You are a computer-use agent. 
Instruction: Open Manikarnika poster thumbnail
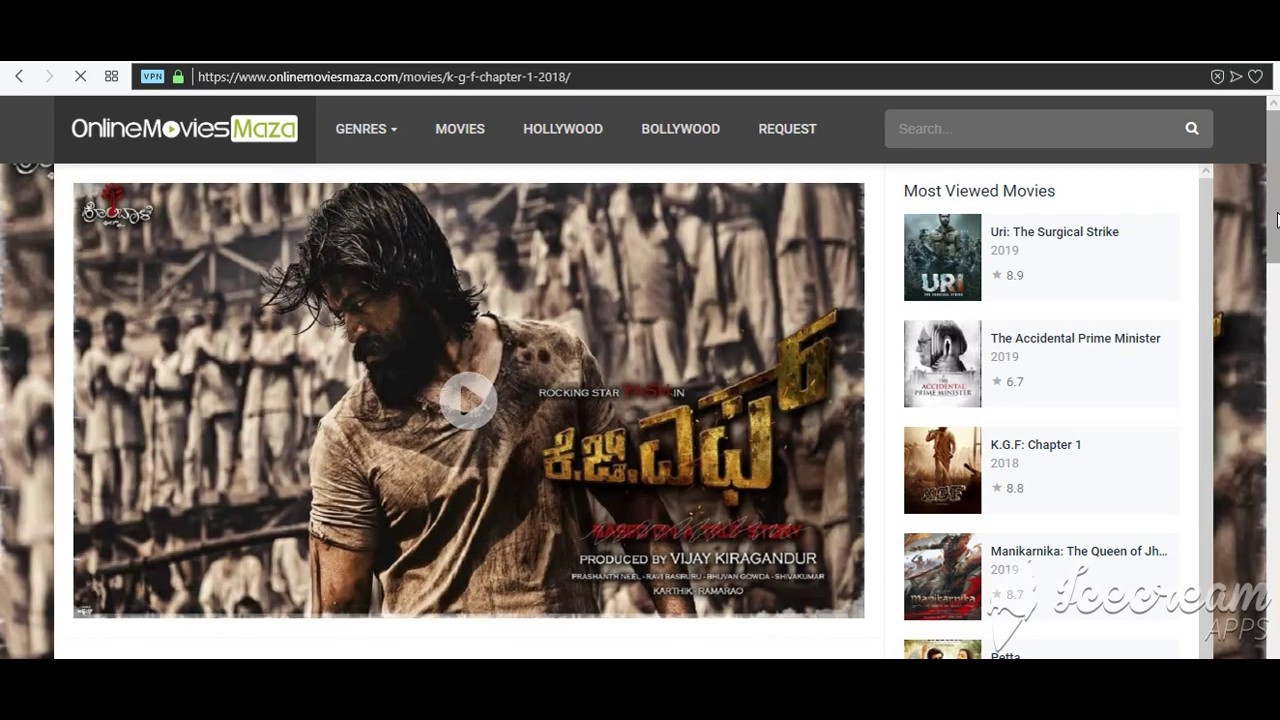tap(942, 577)
